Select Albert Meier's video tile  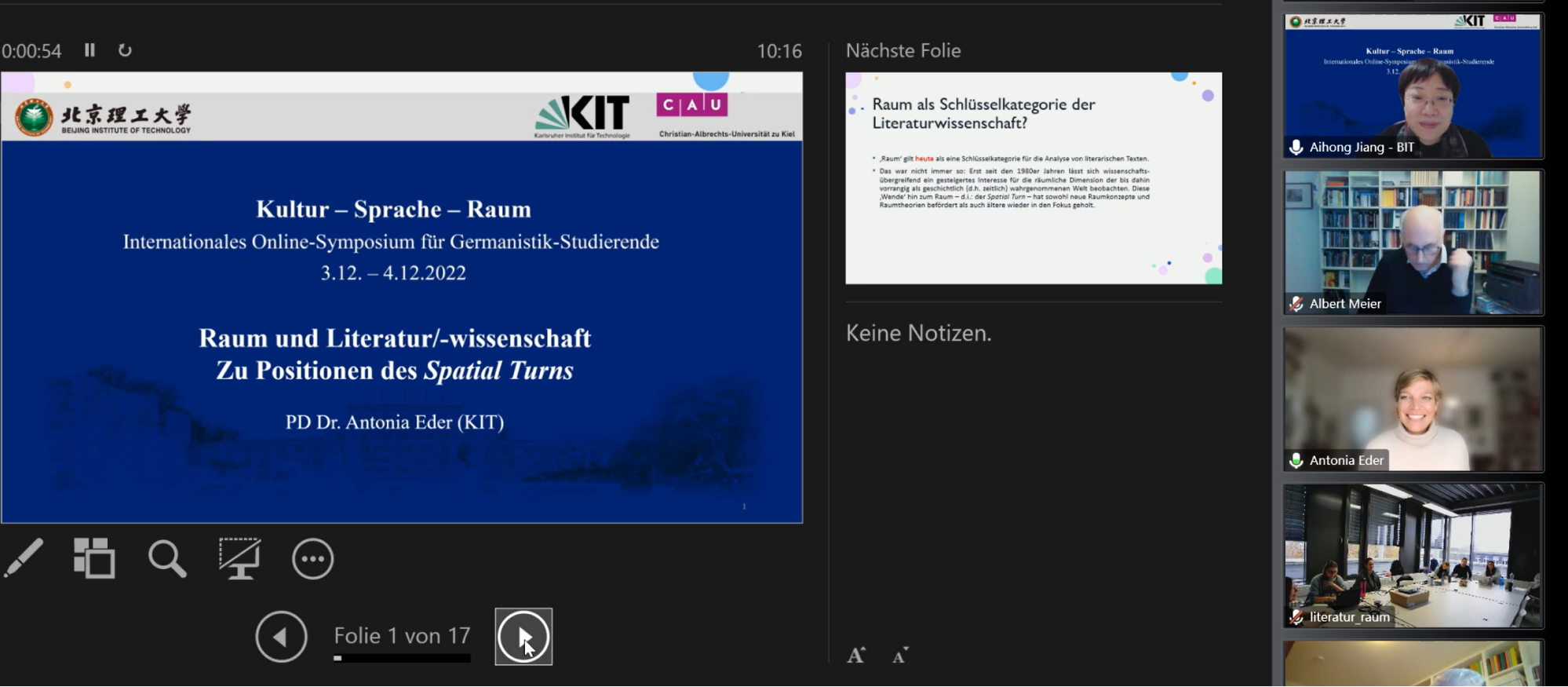1413,243
